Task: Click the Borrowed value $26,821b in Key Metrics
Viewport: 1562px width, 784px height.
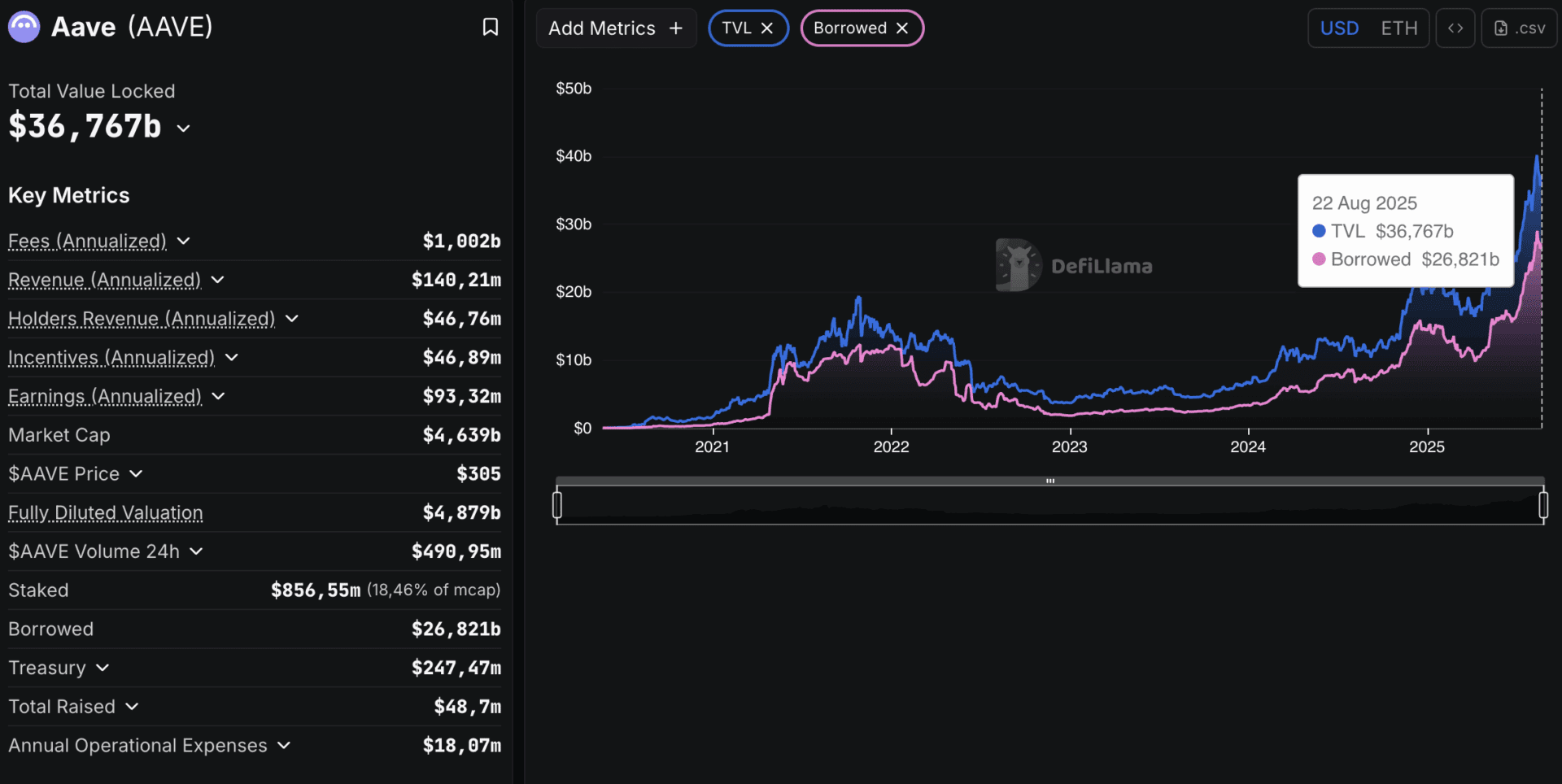Action: tap(456, 629)
